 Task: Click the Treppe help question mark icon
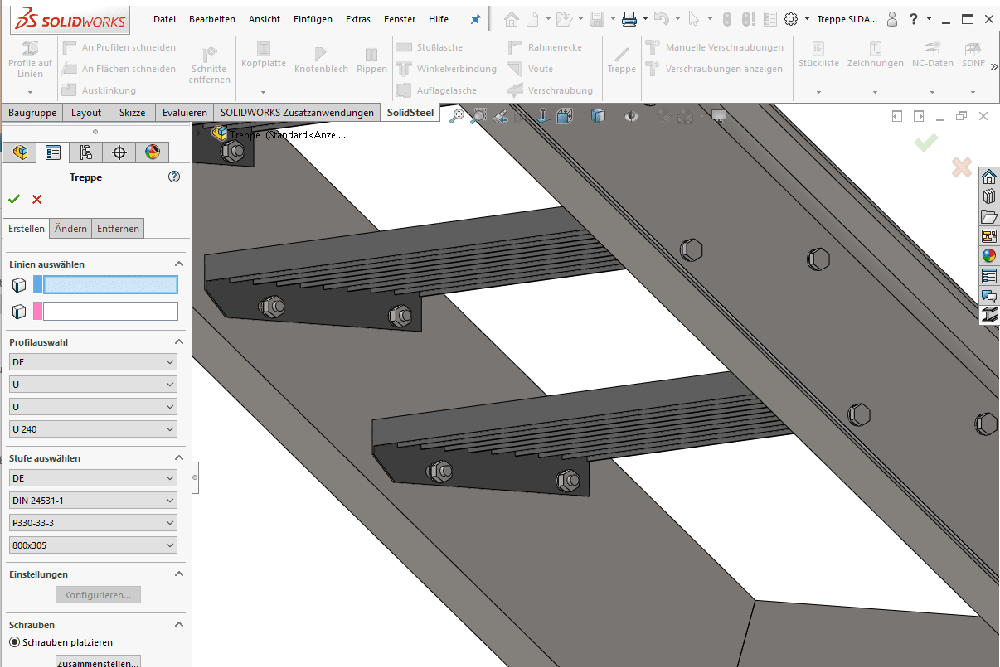click(174, 177)
